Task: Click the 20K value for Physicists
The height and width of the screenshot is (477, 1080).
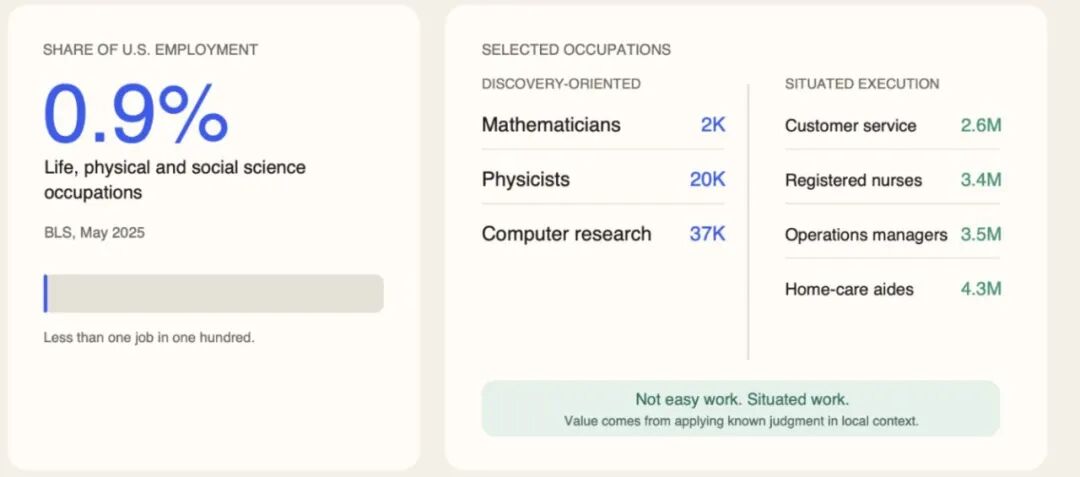Action: coord(707,180)
